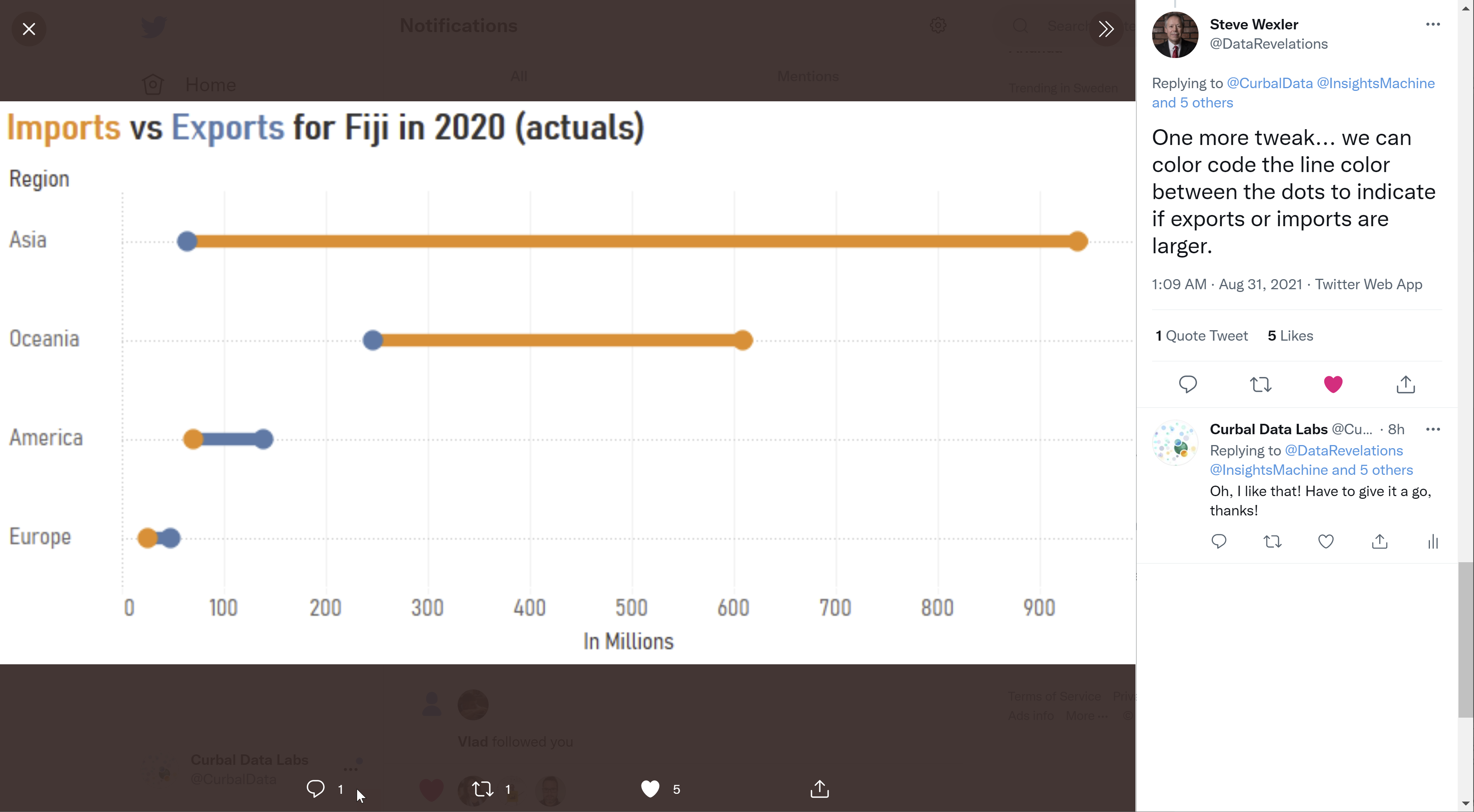Share Steve Wexler's tweet

pos(1406,384)
